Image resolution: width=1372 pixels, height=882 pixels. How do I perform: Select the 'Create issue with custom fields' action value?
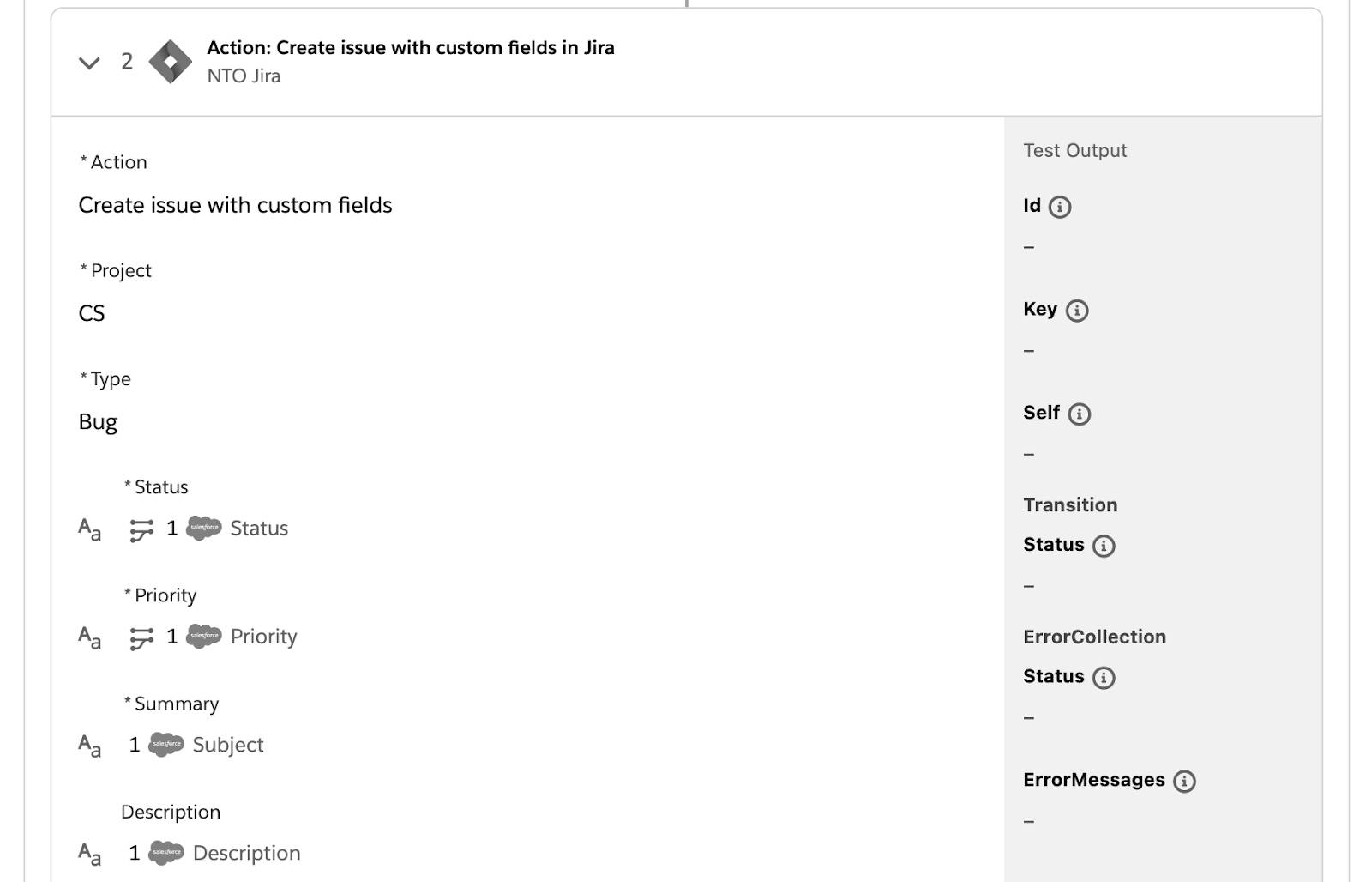click(x=235, y=205)
